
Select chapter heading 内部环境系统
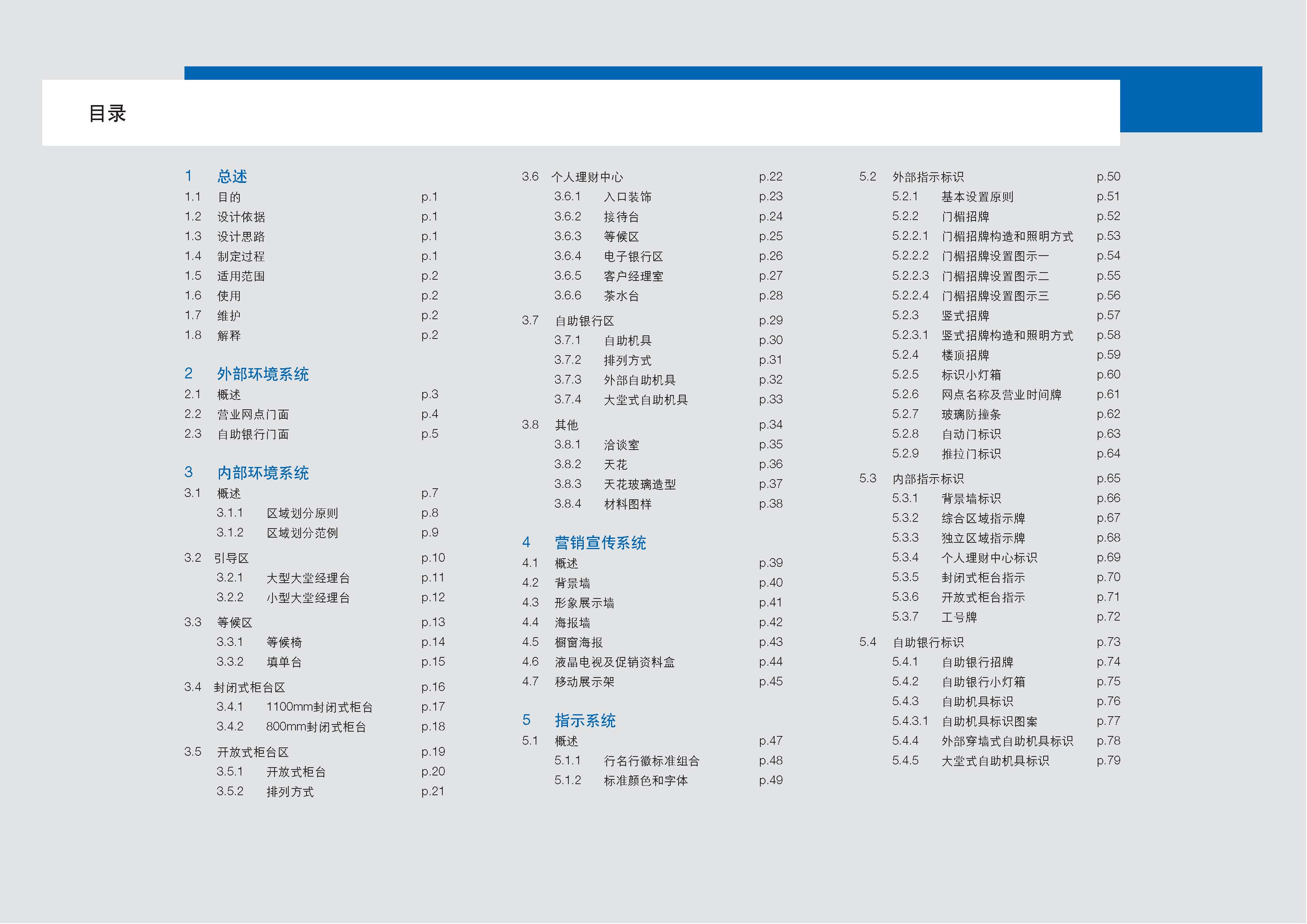(263, 472)
